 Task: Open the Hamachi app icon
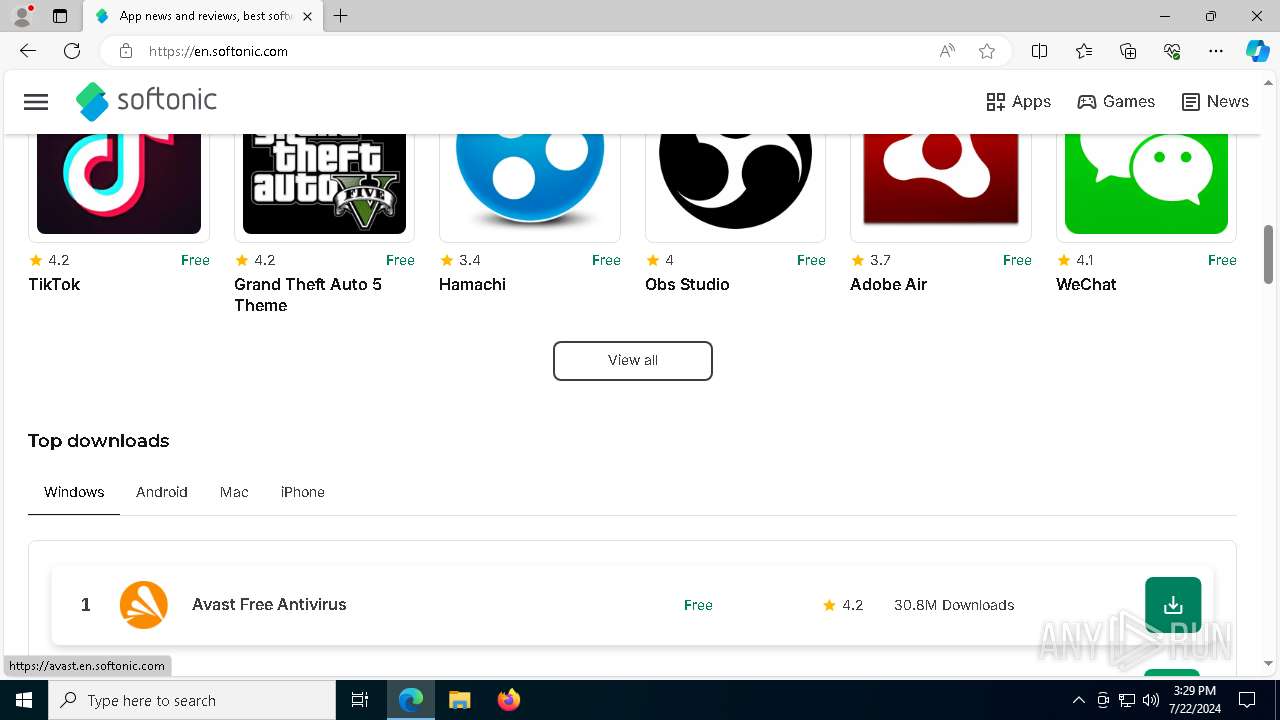[530, 180]
